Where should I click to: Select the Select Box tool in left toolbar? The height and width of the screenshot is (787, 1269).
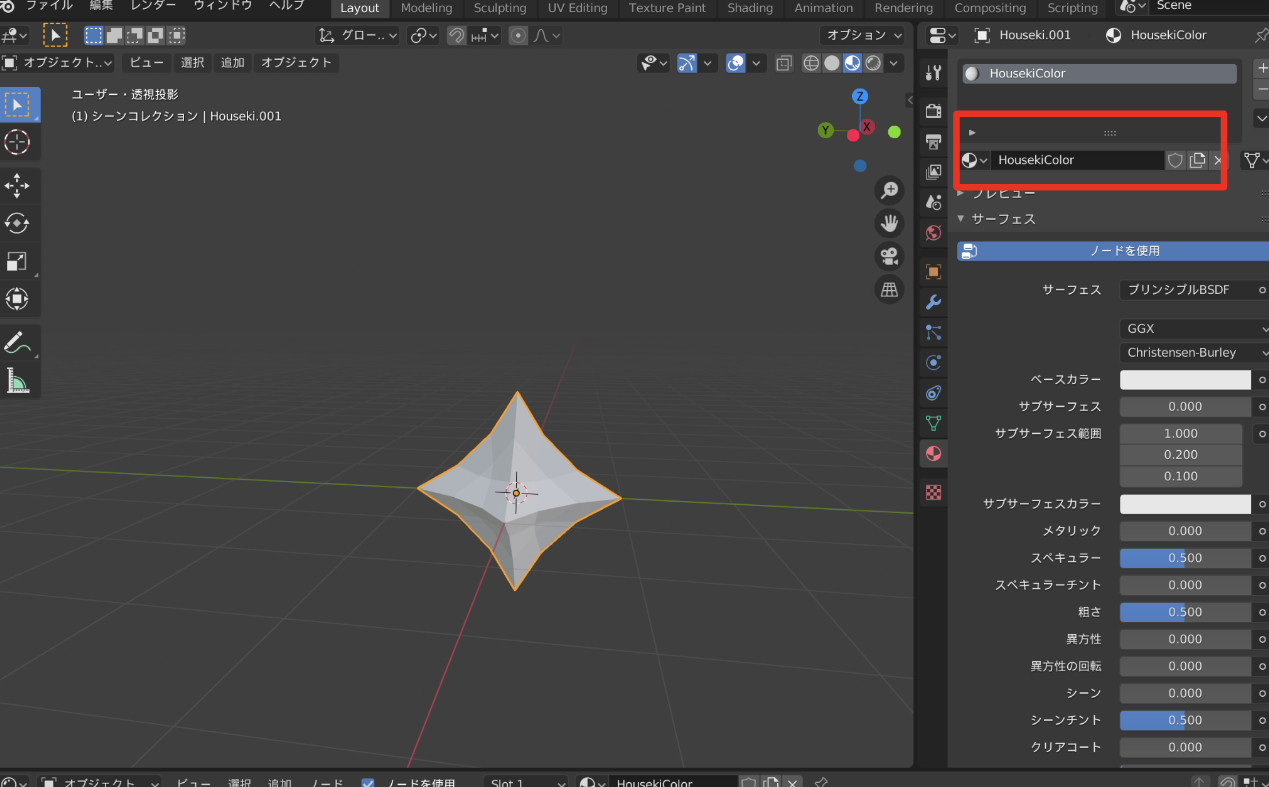pyautogui.click(x=19, y=105)
